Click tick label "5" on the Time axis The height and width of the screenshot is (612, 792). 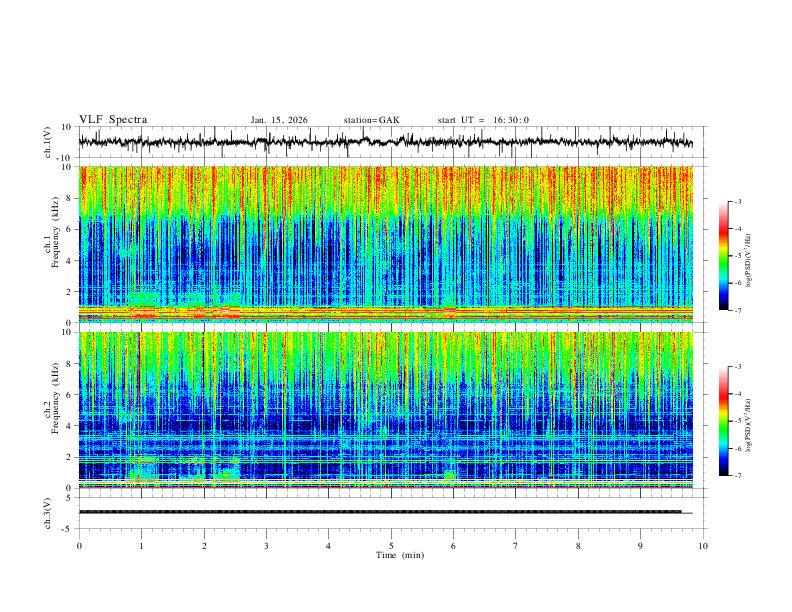pyautogui.click(x=391, y=546)
